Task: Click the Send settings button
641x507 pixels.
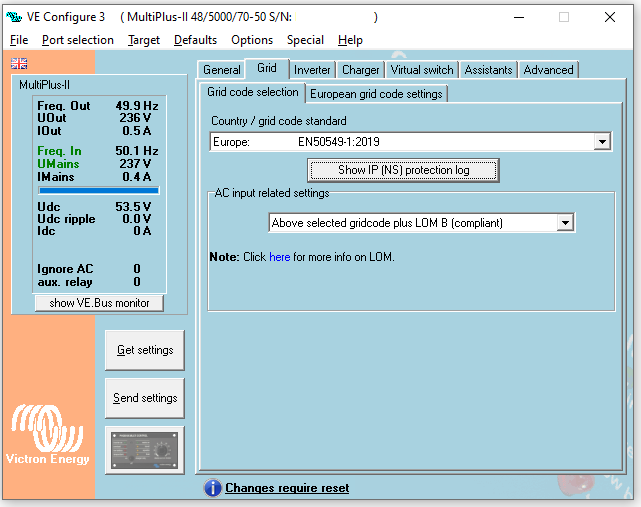Action: pyautogui.click(x=145, y=398)
